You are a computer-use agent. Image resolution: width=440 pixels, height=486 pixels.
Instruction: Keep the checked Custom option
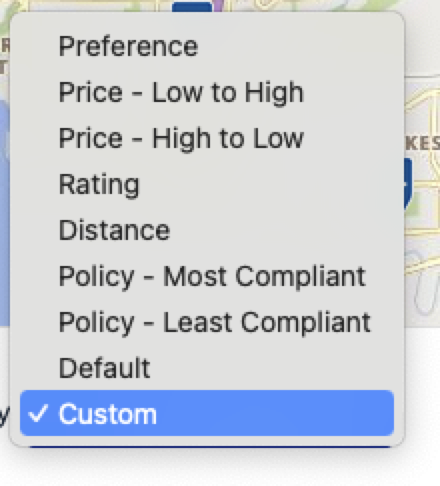click(x=207, y=413)
